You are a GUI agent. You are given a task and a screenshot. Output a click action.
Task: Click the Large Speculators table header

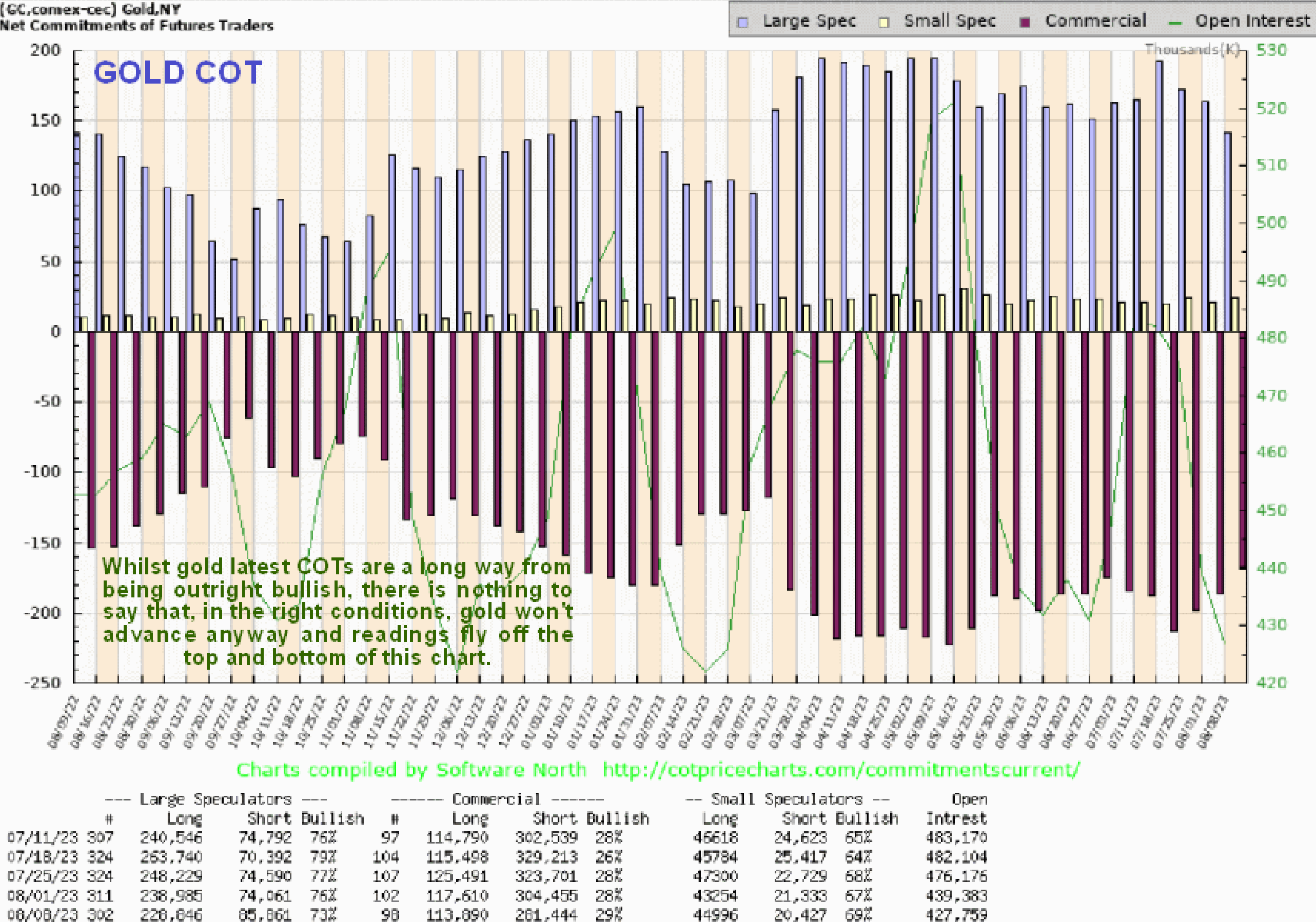[215, 799]
